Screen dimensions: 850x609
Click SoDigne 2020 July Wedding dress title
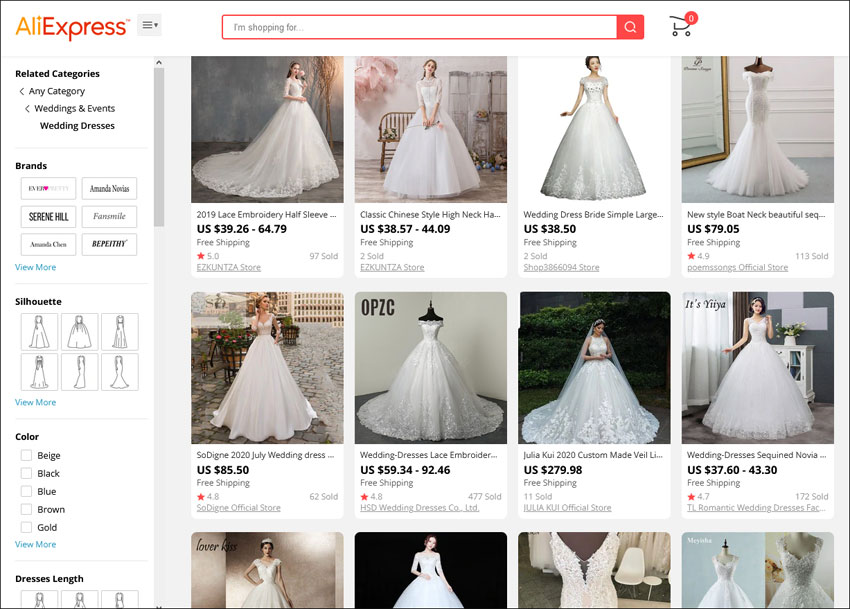pyautogui.click(x=265, y=455)
